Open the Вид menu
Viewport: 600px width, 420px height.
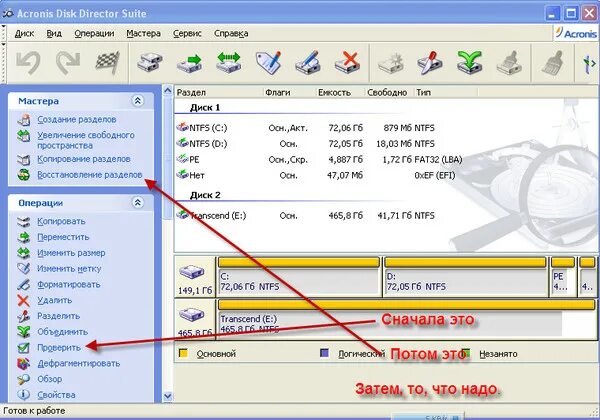tap(54, 34)
